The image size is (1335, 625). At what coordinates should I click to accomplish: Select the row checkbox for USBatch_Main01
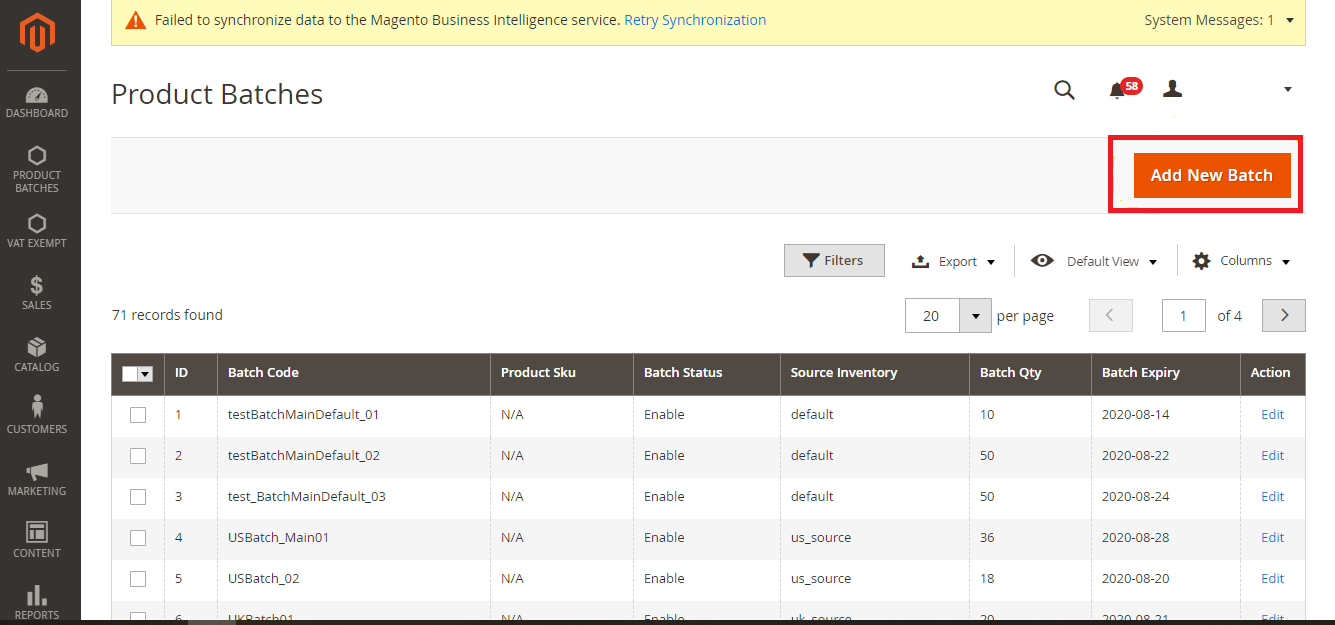[137, 537]
